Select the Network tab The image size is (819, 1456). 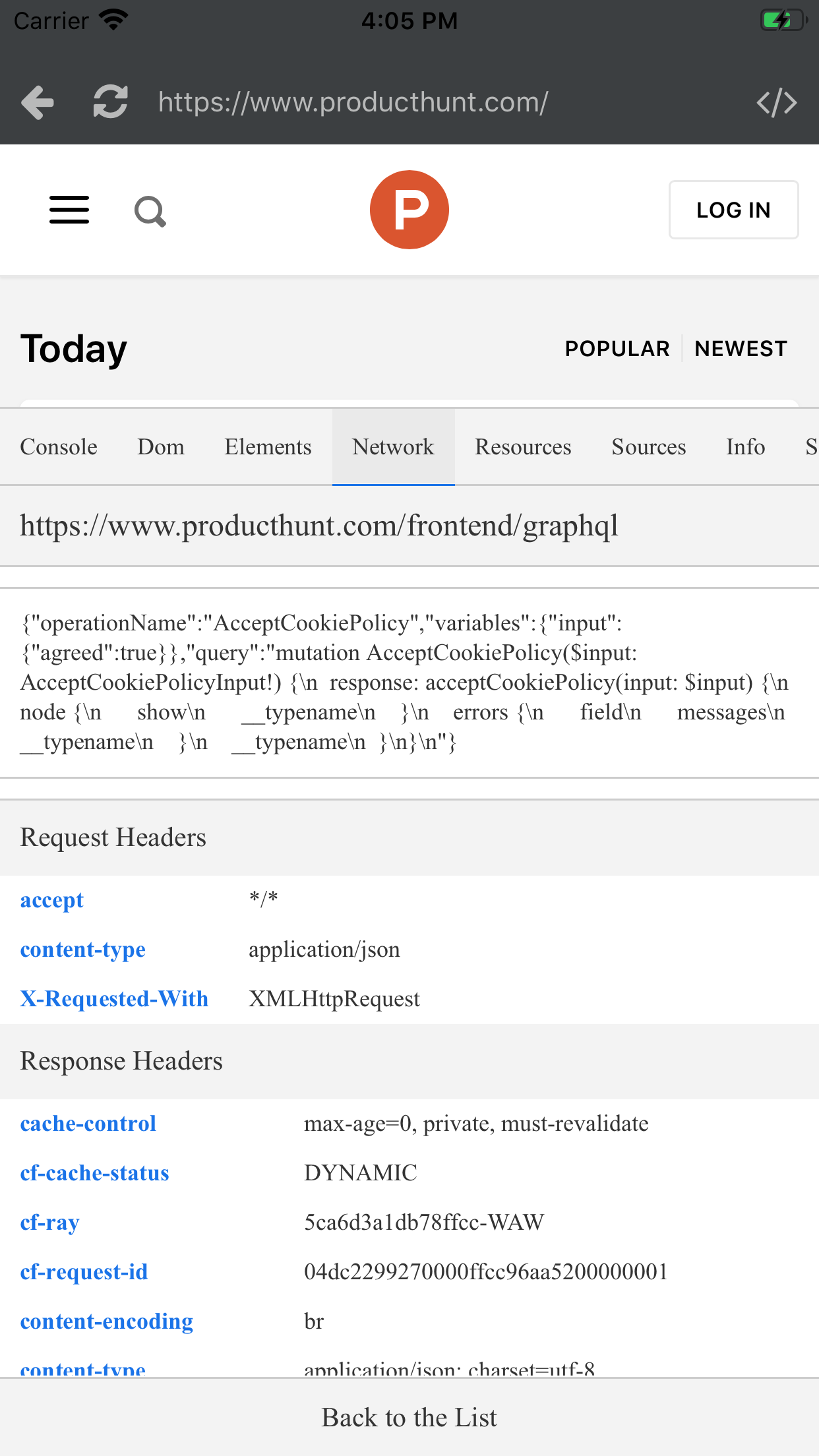[x=394, y=447]
